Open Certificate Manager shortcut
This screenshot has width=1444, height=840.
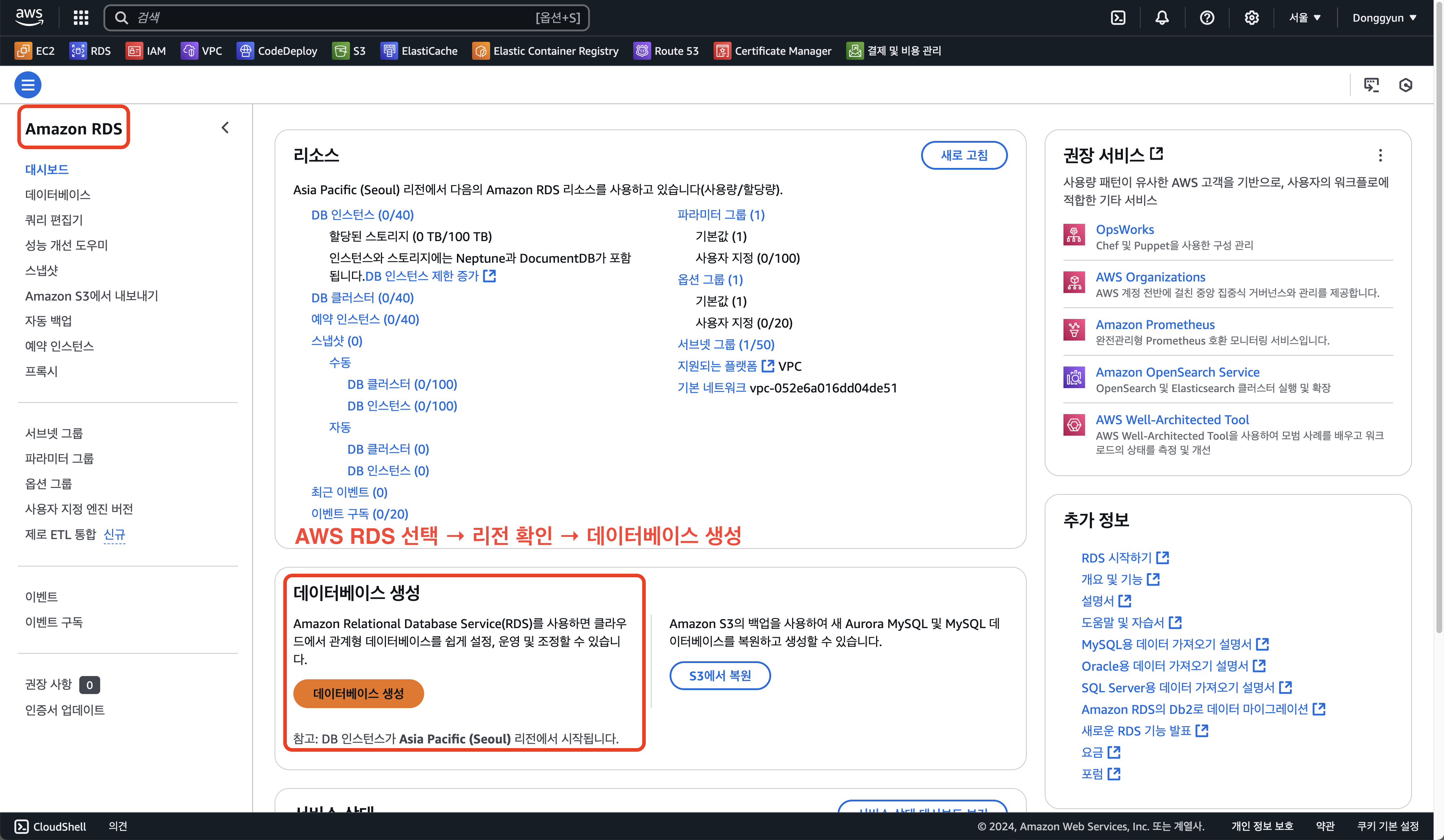[772, 51]
